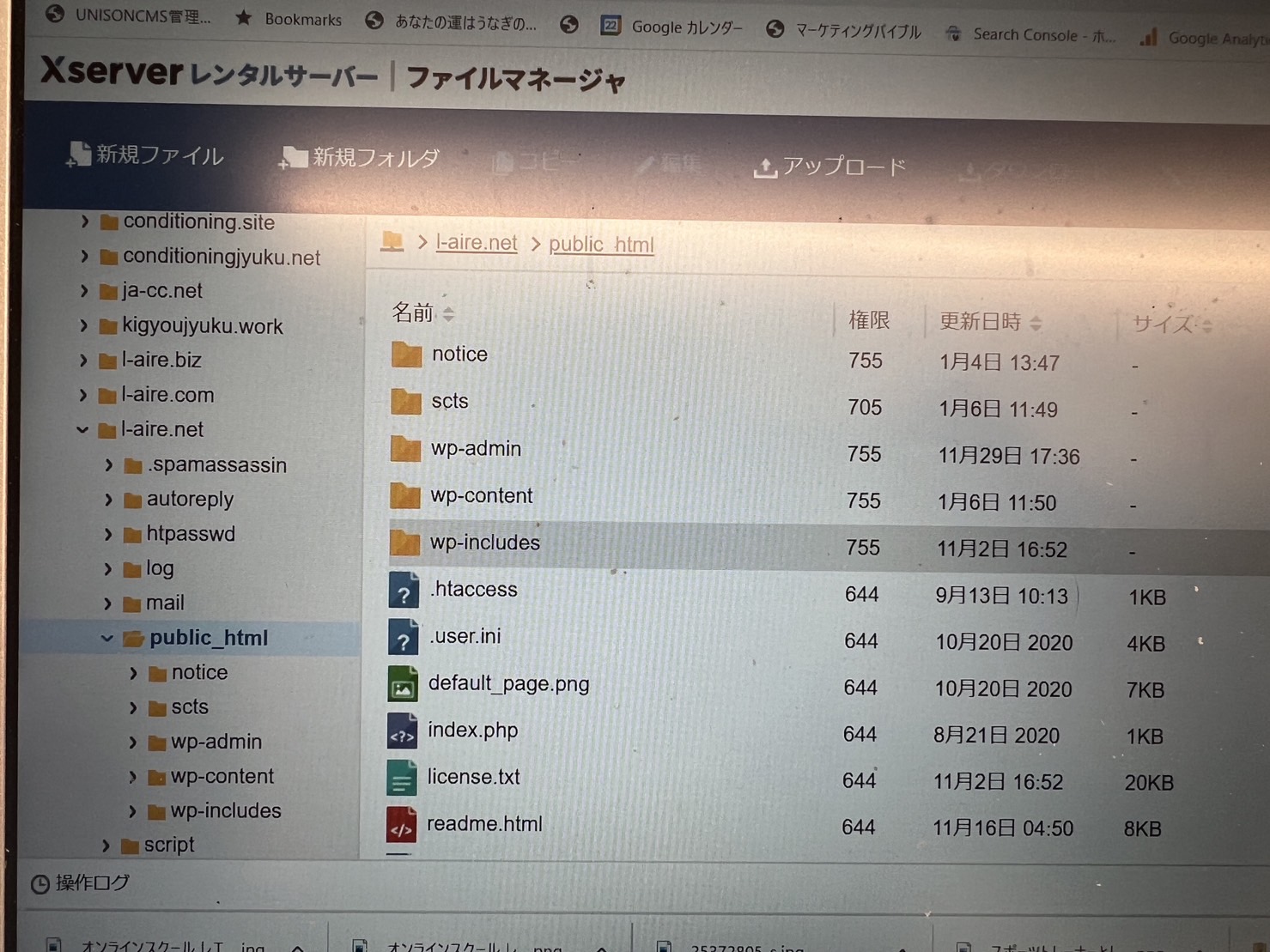Click the 新規ファイル new file button
The width and height of the screenshot is (1270, 952).
tap(144, 155)
